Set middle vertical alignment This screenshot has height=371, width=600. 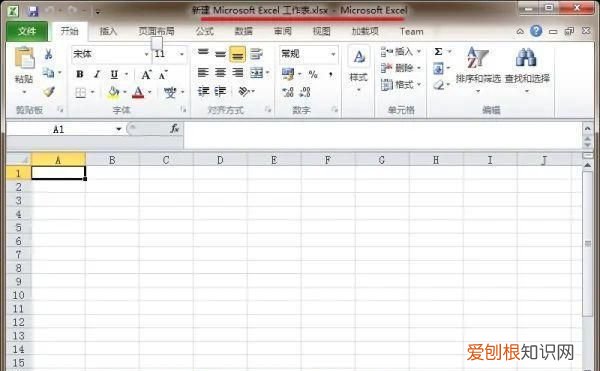[x=220, y=54]
